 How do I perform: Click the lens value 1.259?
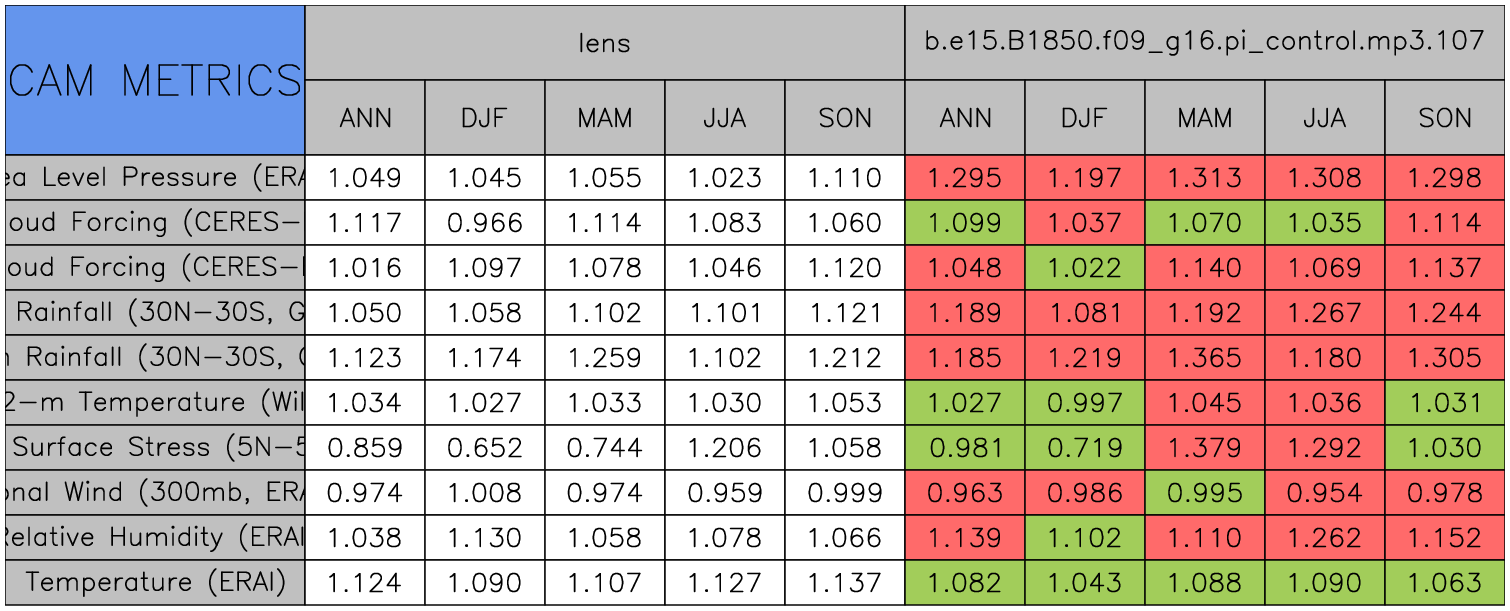click(x=604, y=357)
